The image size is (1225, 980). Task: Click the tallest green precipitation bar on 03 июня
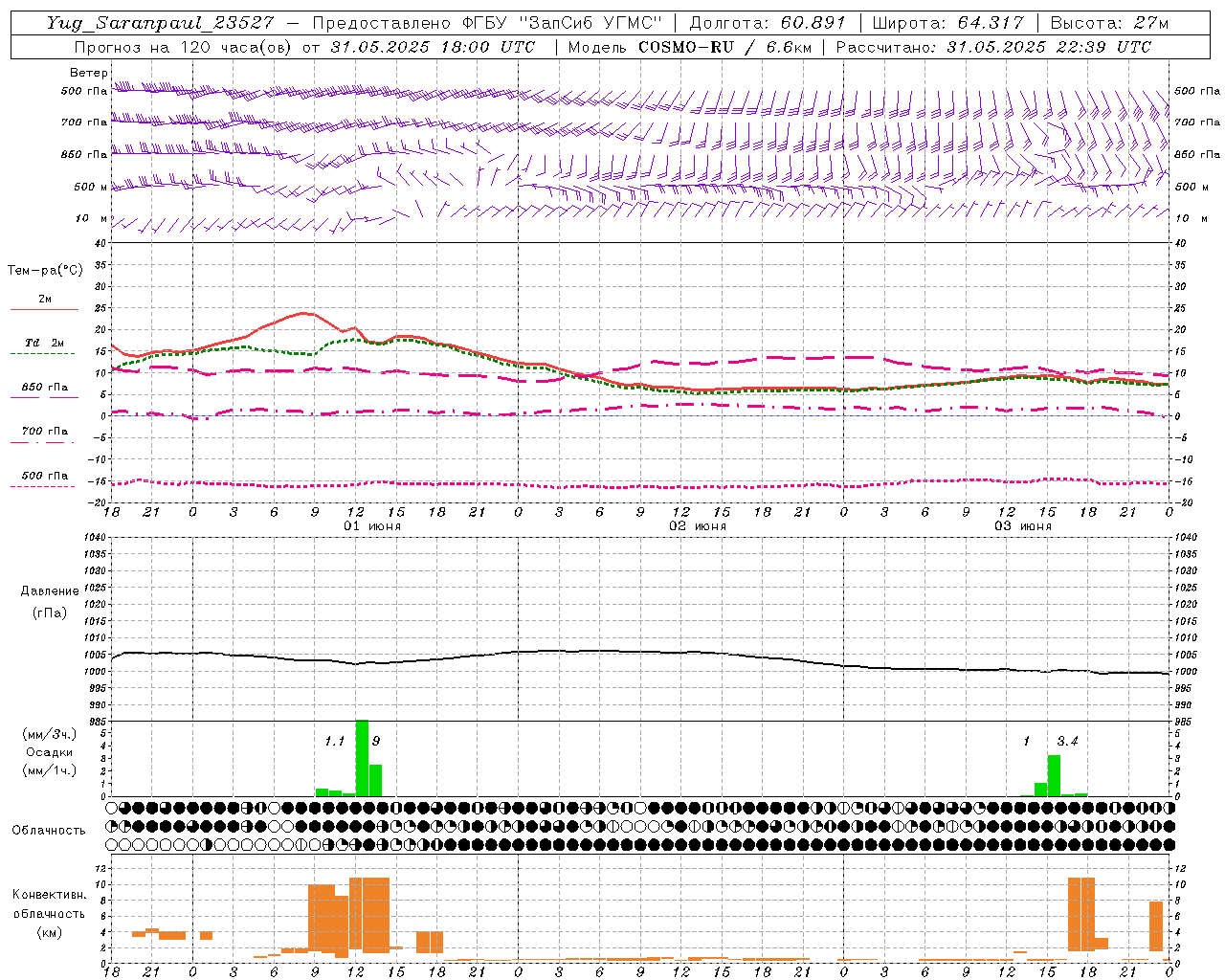1054,775
